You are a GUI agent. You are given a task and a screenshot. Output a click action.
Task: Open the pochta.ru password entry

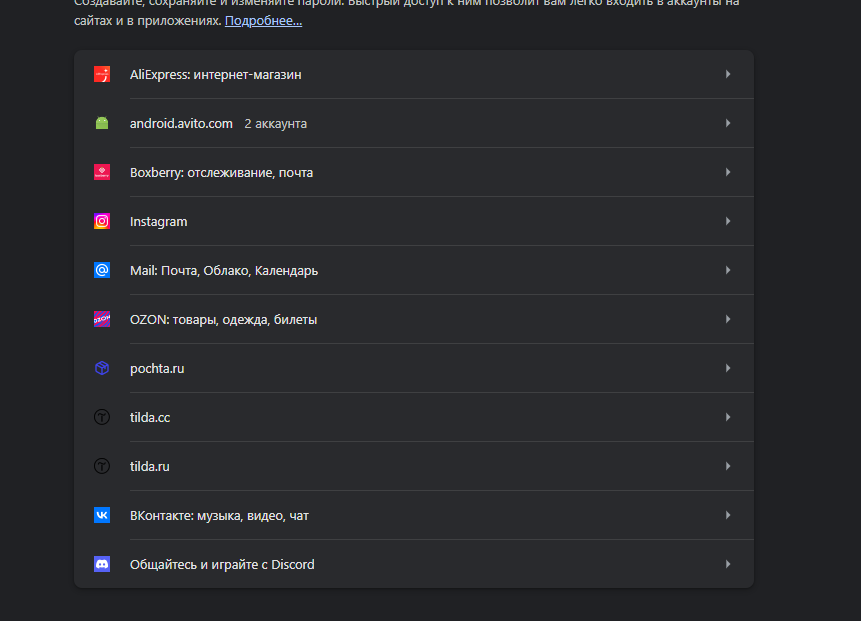413,368
